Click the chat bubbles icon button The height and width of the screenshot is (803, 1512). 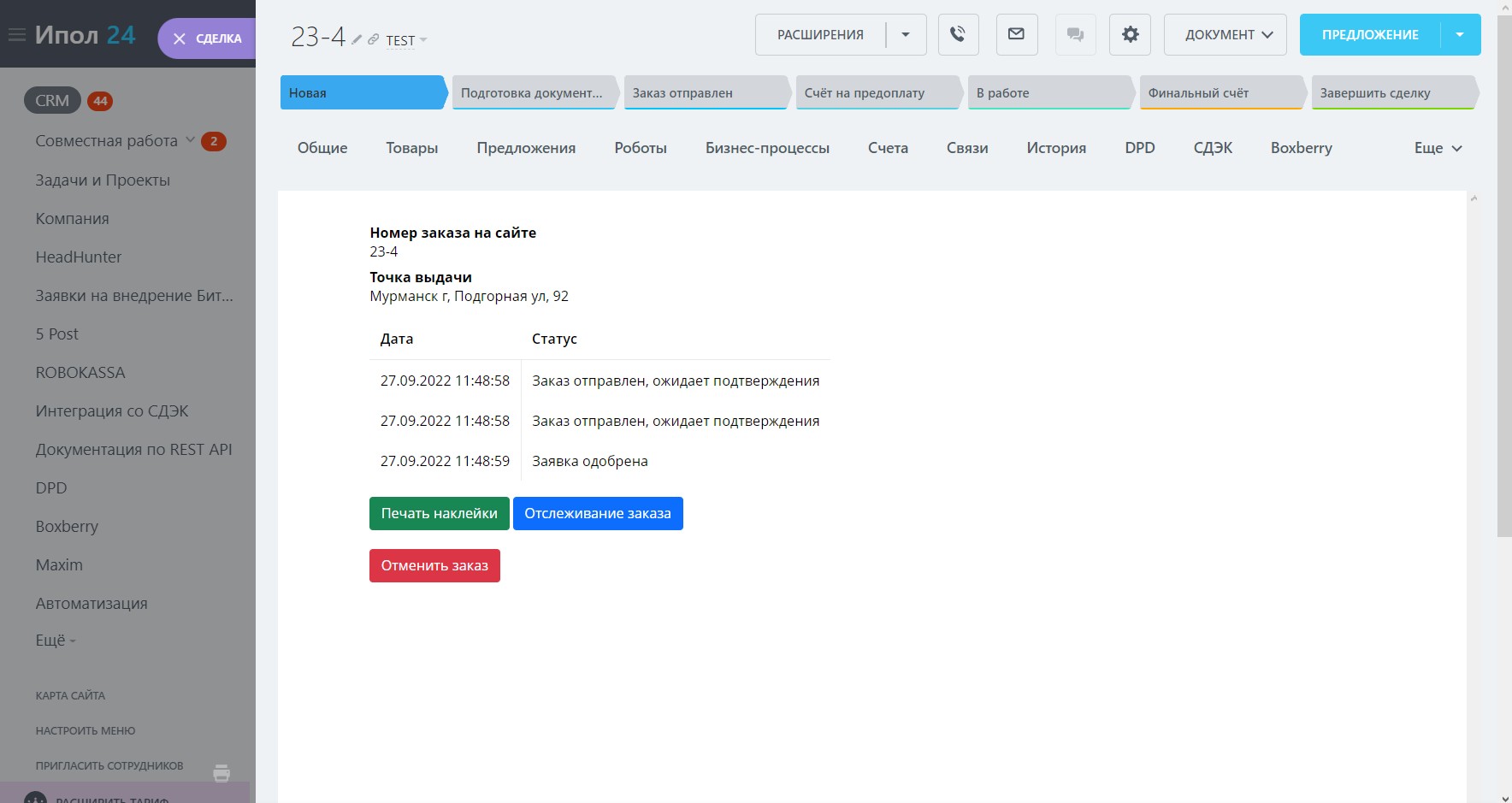coord(1075,35)
